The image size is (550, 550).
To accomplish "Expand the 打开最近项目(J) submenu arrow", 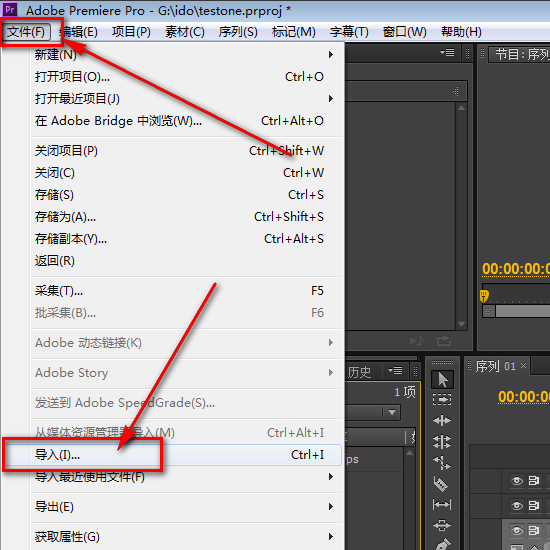I will tap(330, 99).
